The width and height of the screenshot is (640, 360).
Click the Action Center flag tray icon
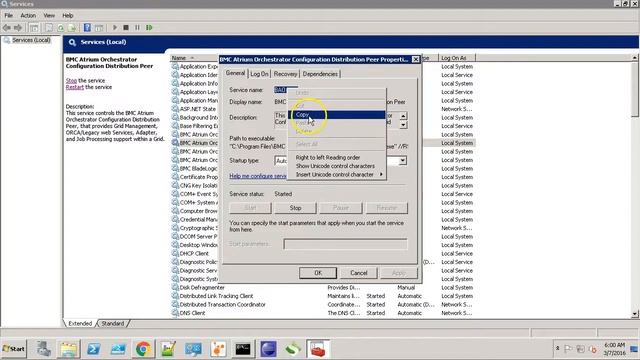pyautogui.click(x=568, y=349)
